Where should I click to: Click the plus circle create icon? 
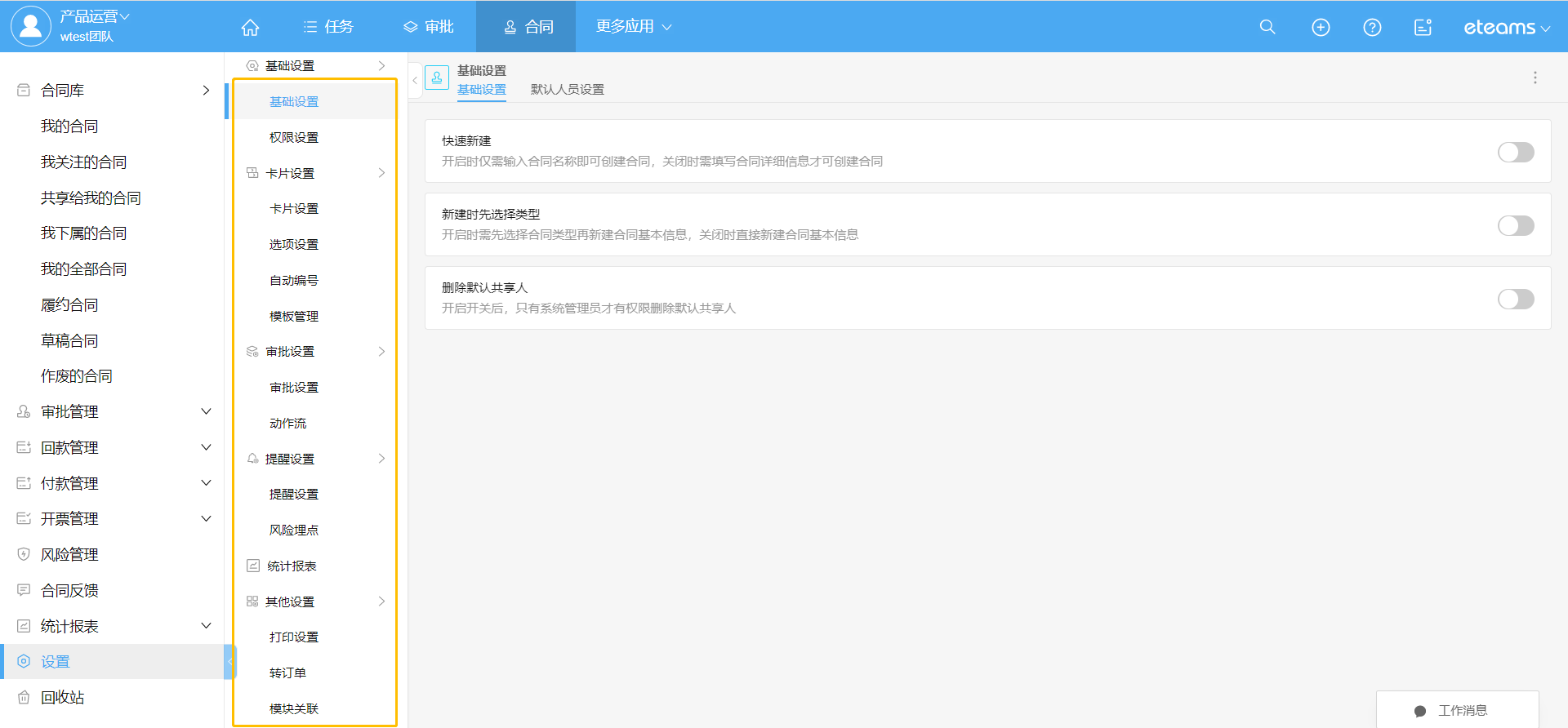pyautogui.click(x=1320, y=27)
